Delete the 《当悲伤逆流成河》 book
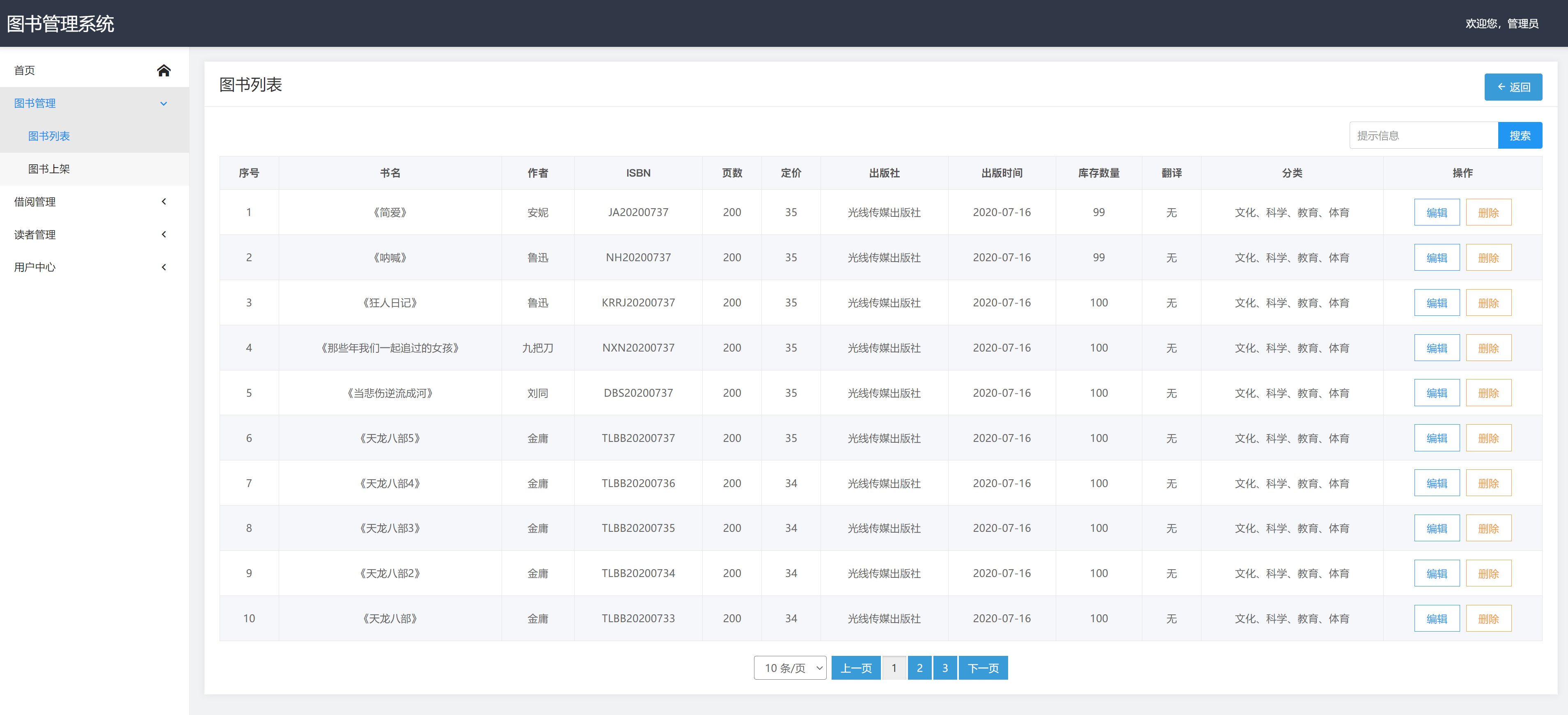Screen dimensions: 1568x715 (1488, 393)
